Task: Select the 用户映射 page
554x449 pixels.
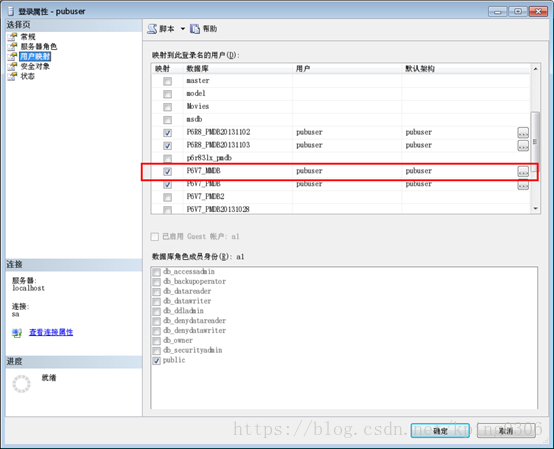Action: [x=35, y=57]
